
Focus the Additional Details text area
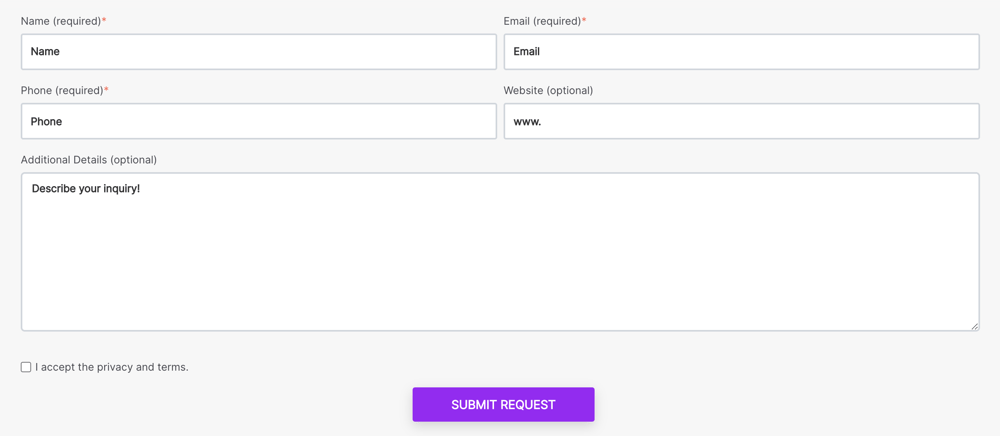click(x=500, y=260)
